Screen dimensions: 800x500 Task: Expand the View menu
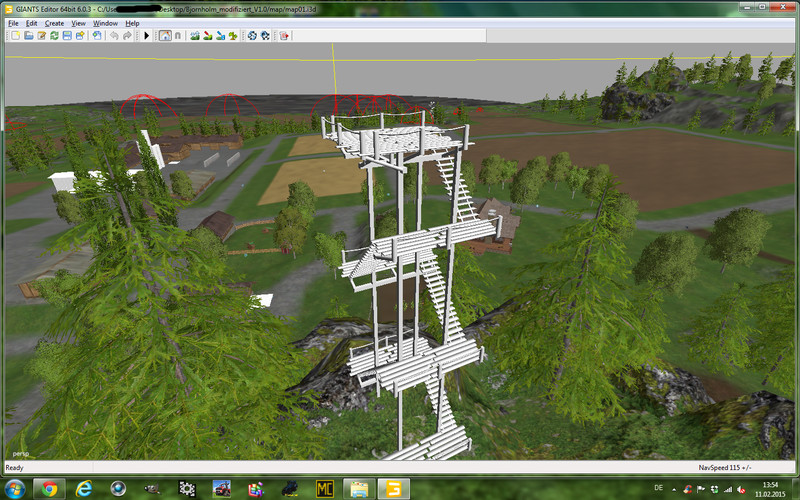pos(78,22)
